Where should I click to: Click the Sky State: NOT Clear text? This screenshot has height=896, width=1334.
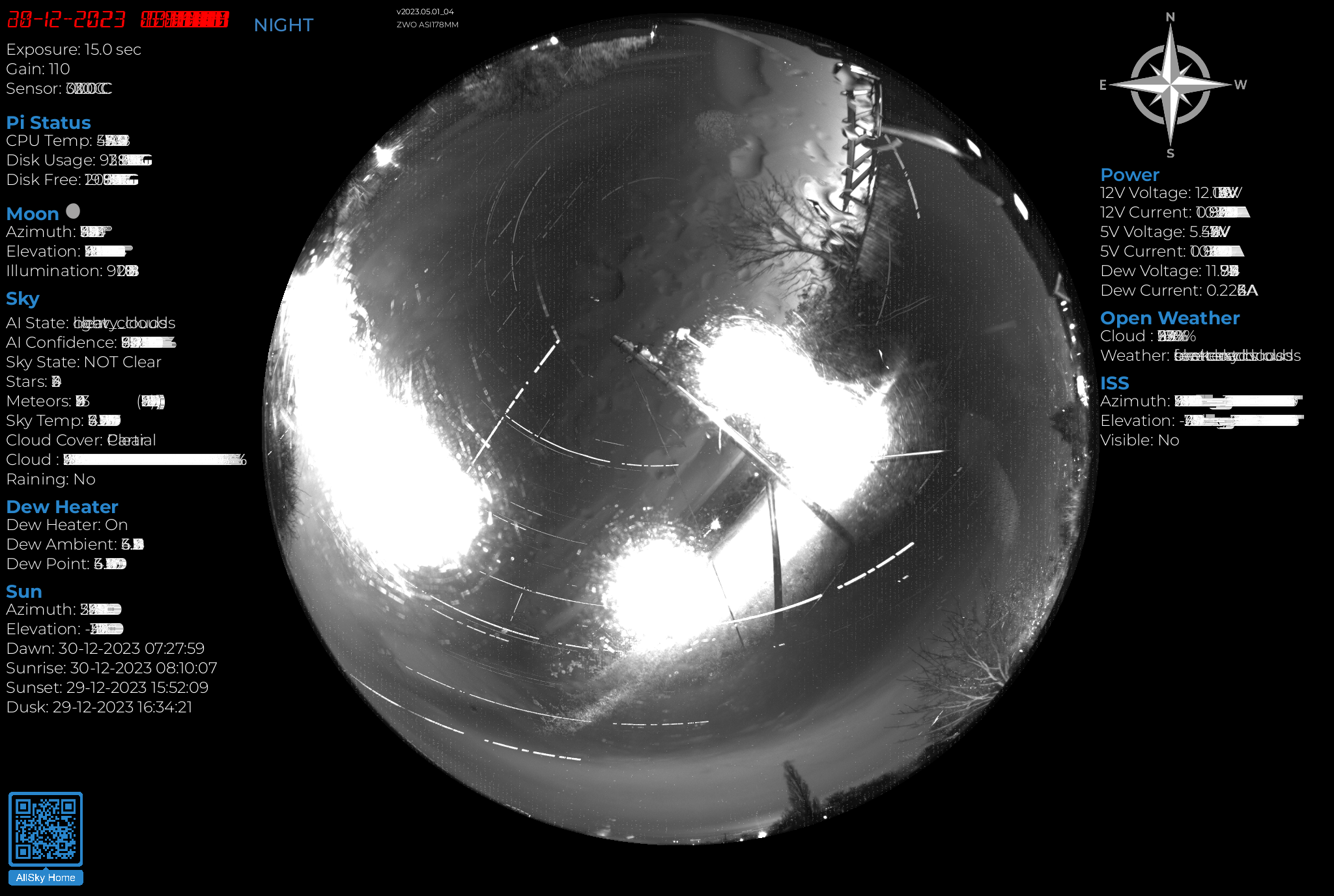pos(83,362)
